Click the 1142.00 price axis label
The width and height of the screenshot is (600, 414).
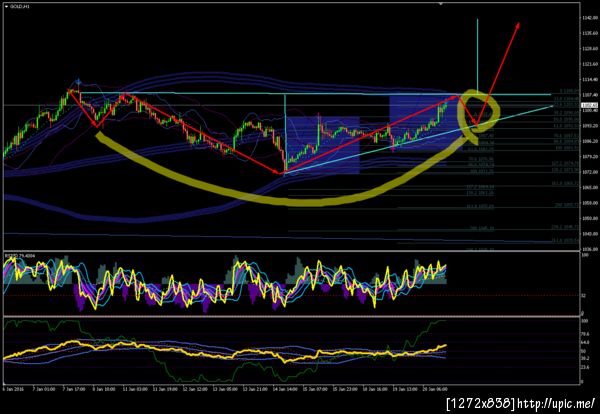[589, 18]
